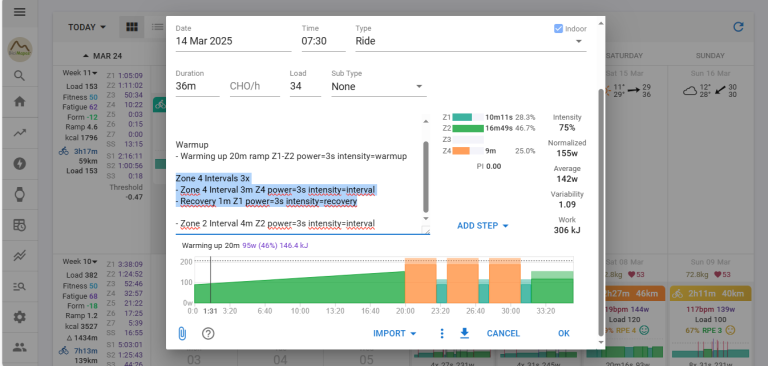Open the TODAY dropdown
The width and height of the screenshot is (768, 366).
tap(87, 27)
